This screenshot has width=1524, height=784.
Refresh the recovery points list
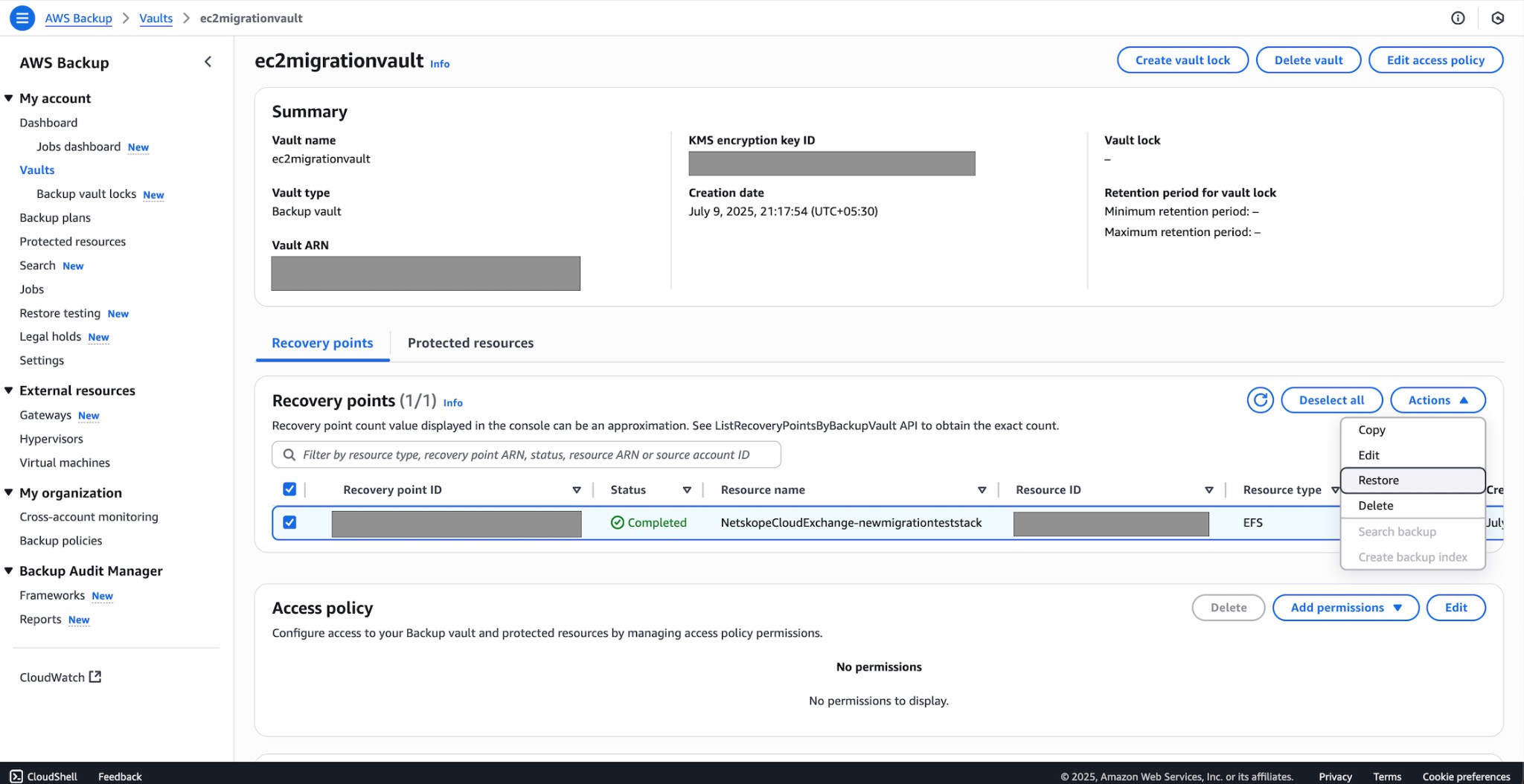[x=1260, y=400]
